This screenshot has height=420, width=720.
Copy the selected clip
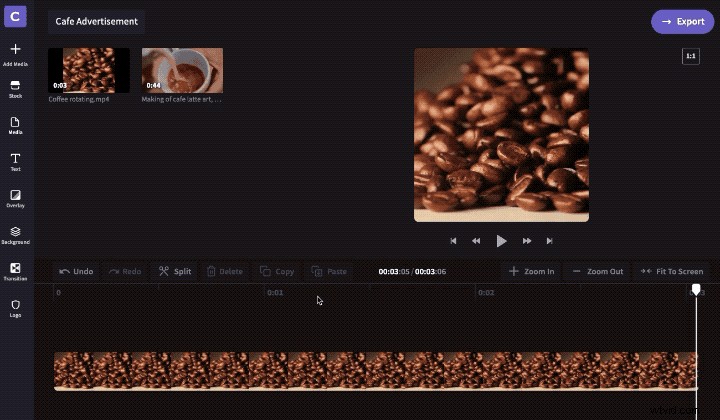tap(277, 271)
